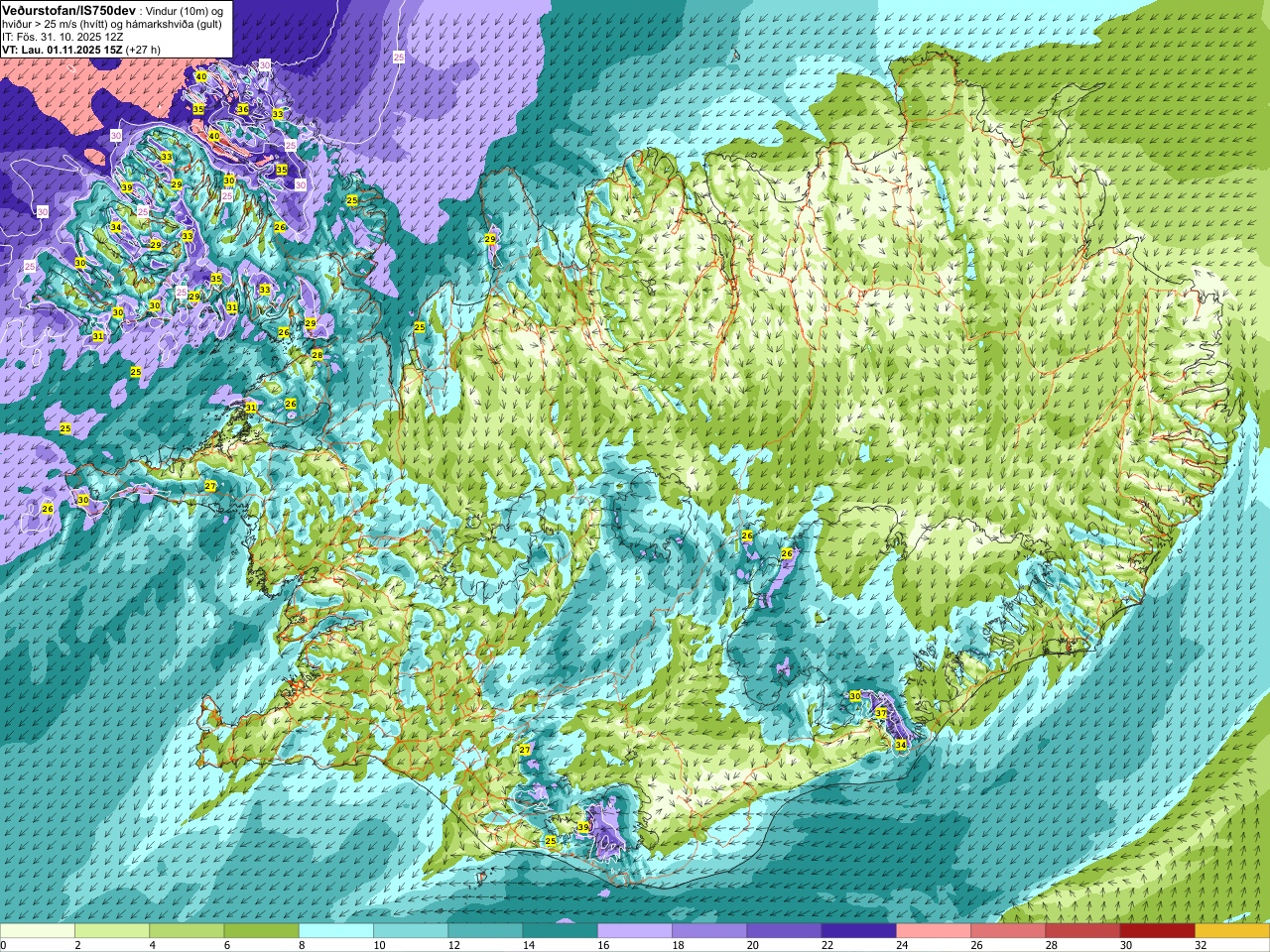Click the 22–24 m/s deep indigo legend swatch
Viewport: 1270px width, 952px height.
coord(859,930)
